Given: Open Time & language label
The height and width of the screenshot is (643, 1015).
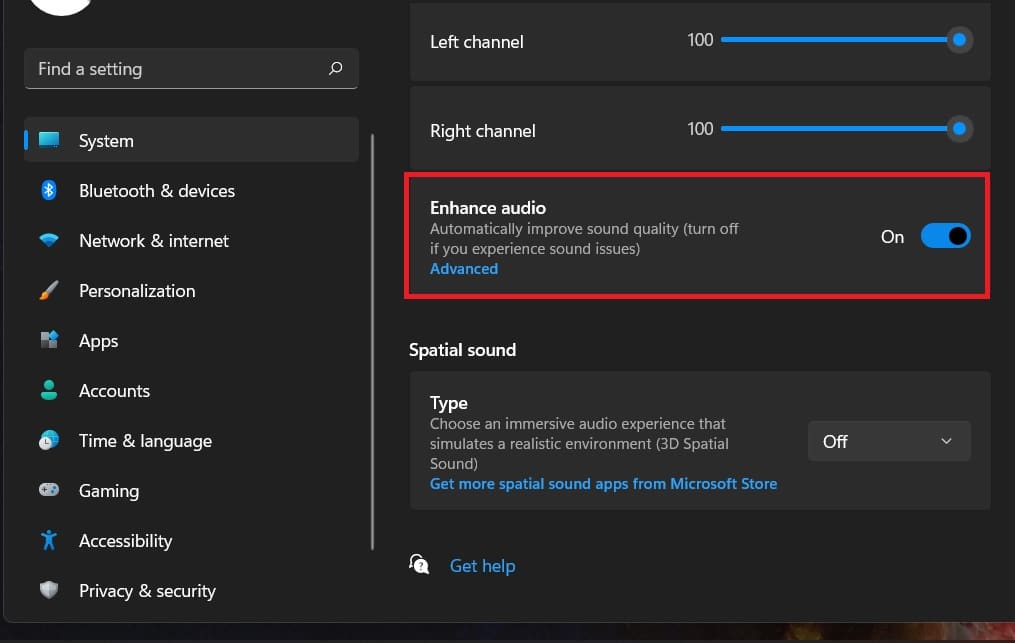Looking at the screenshot, I should (145, 441).
